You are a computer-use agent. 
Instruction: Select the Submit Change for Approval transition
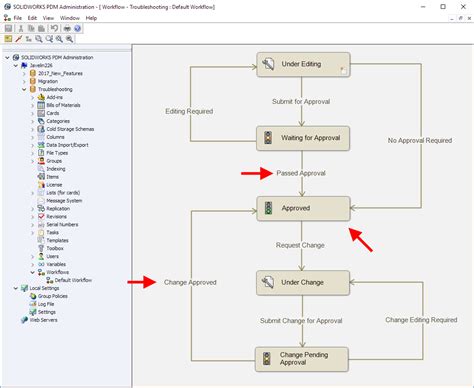[301, 321]
